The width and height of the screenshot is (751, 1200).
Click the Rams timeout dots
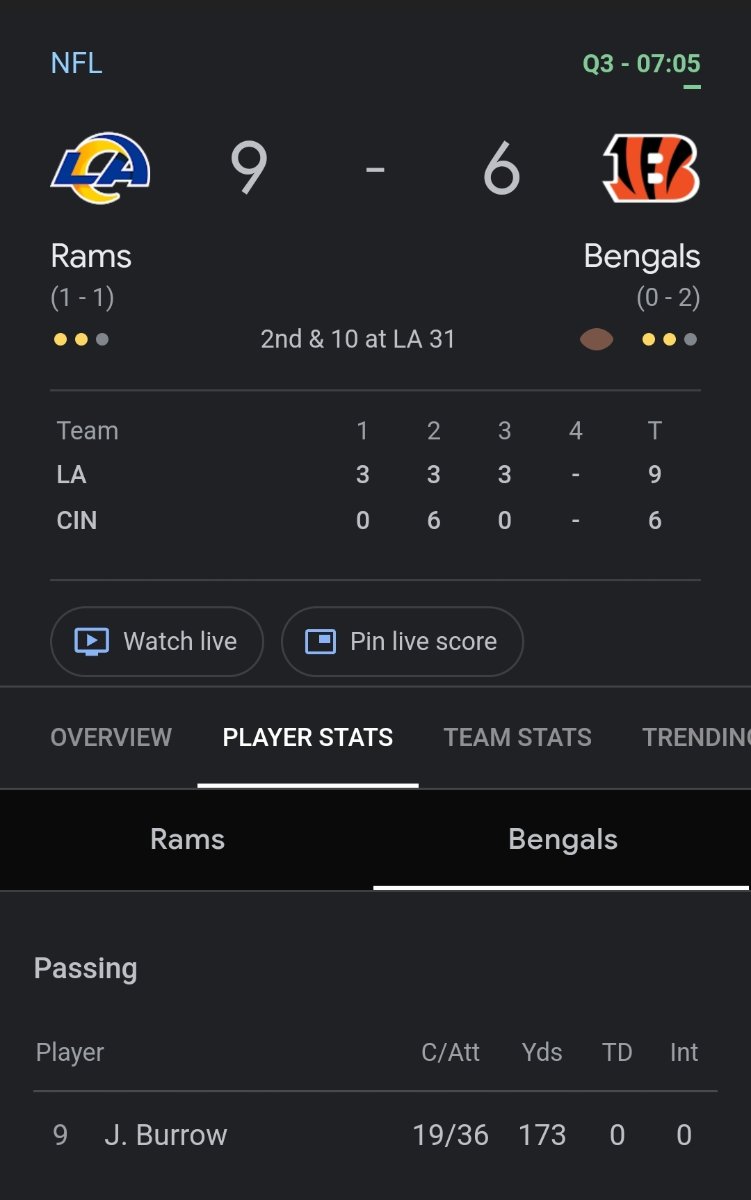[x=81, y=339]
